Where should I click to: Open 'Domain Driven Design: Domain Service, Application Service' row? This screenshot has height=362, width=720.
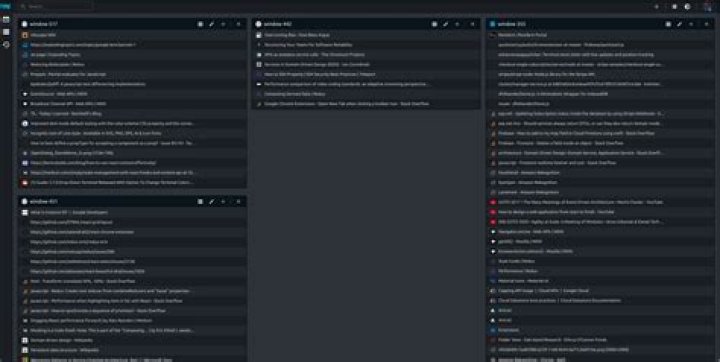pyautogui.click(x=600, y=153)
